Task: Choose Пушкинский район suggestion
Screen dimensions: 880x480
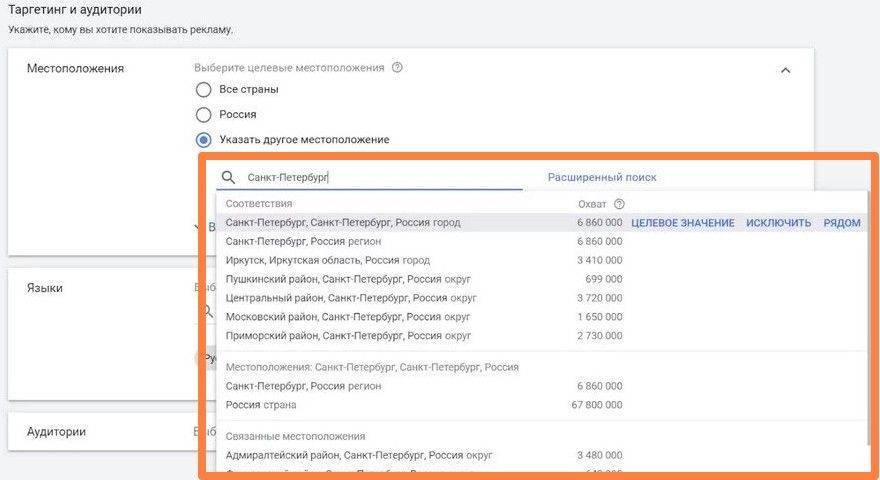Action: (348, 279)
